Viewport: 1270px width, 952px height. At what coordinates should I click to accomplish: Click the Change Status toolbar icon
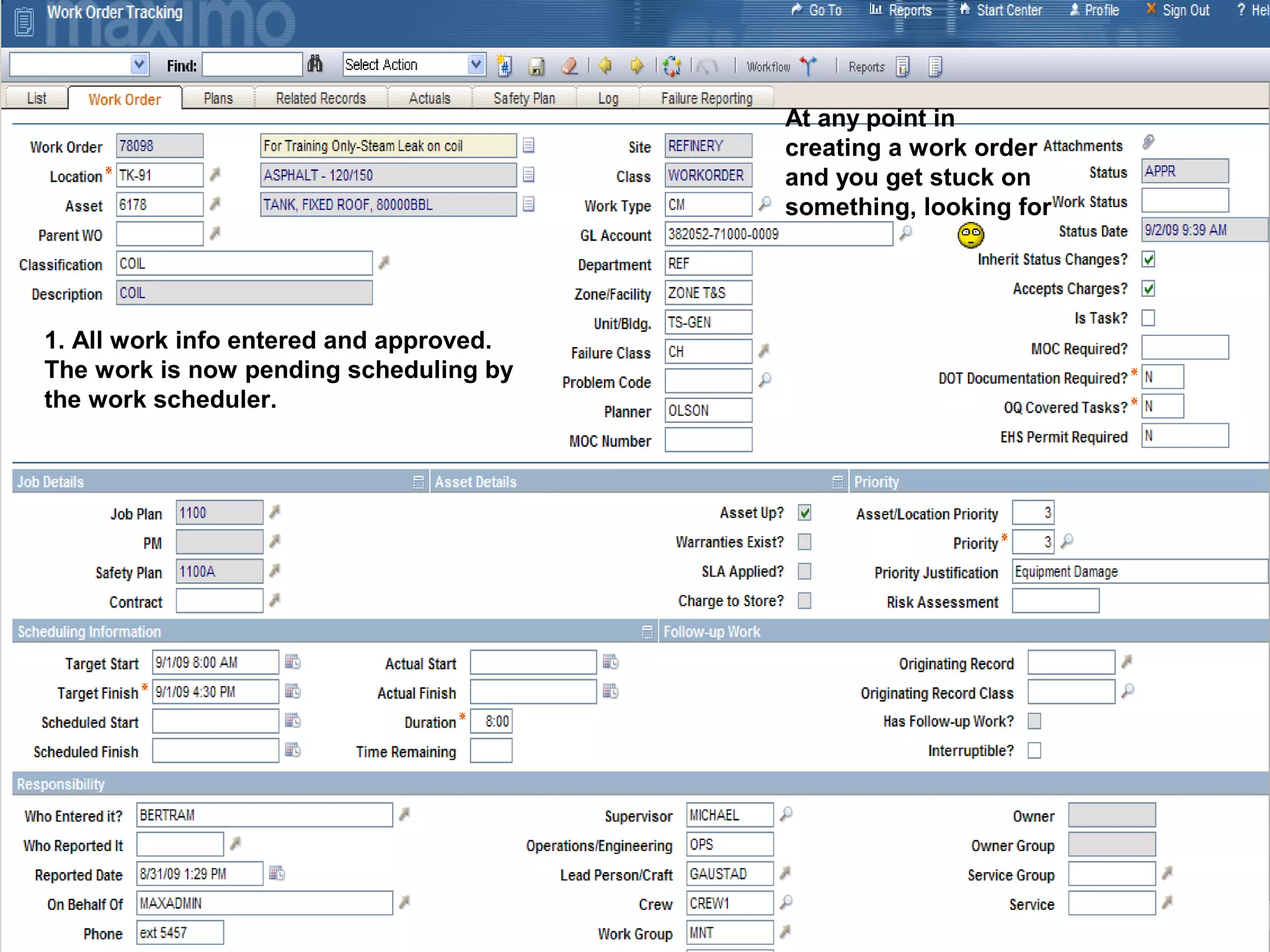(672, 66)
